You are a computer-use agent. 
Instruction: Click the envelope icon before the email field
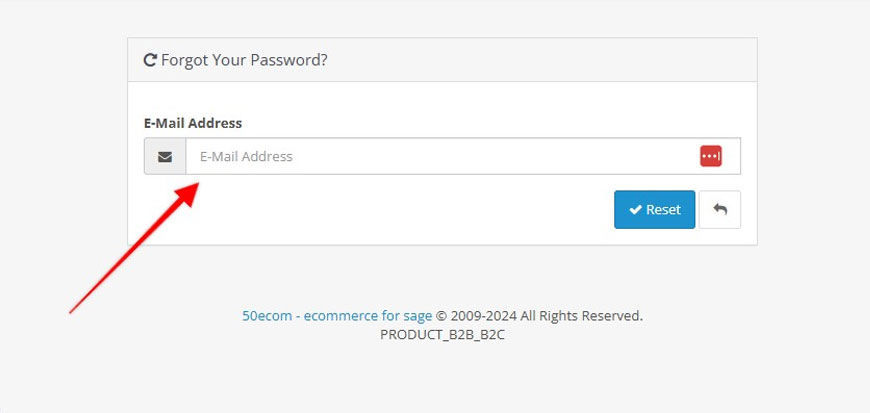coord(165,157)
